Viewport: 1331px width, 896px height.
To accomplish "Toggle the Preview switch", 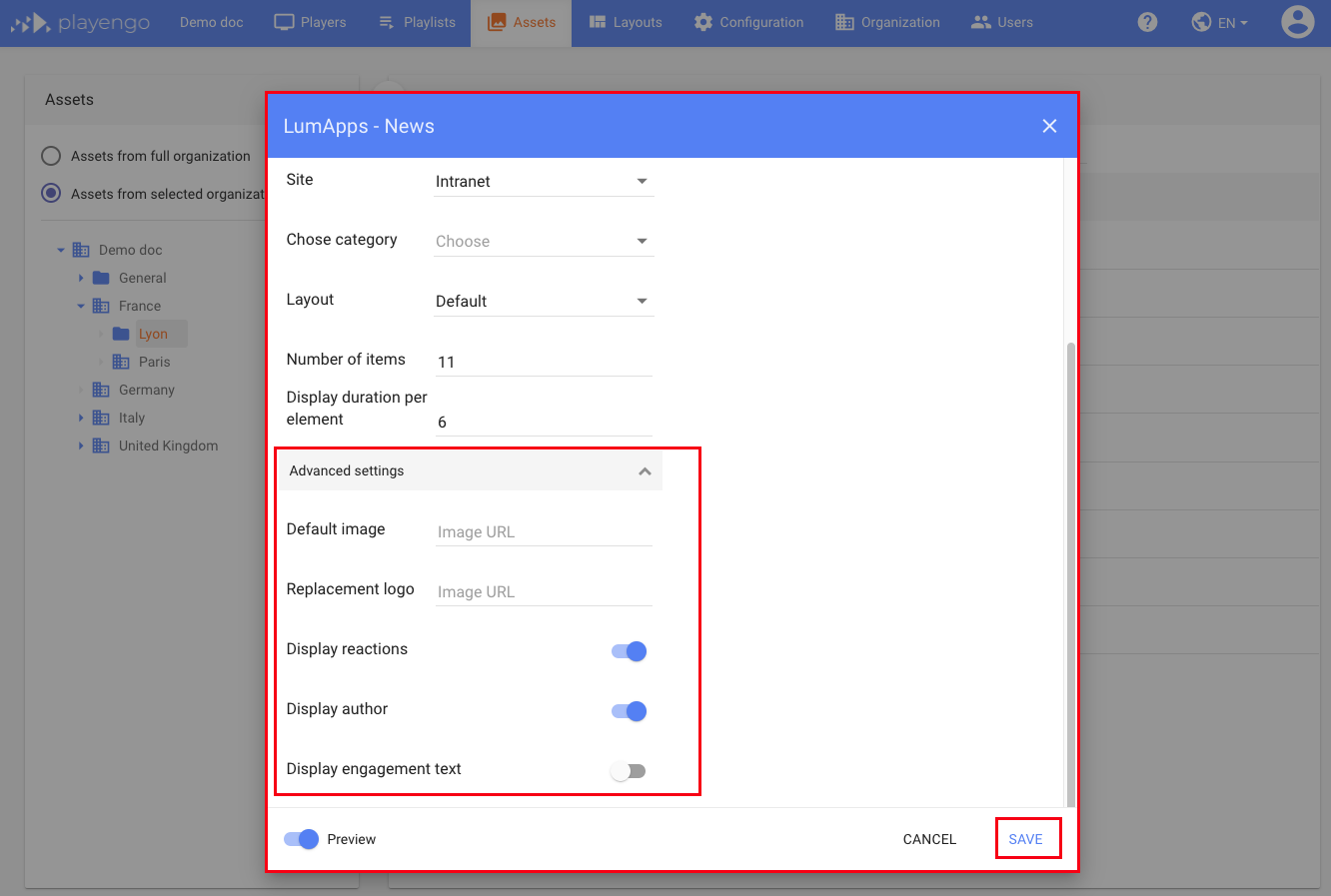I will (302, 839).
